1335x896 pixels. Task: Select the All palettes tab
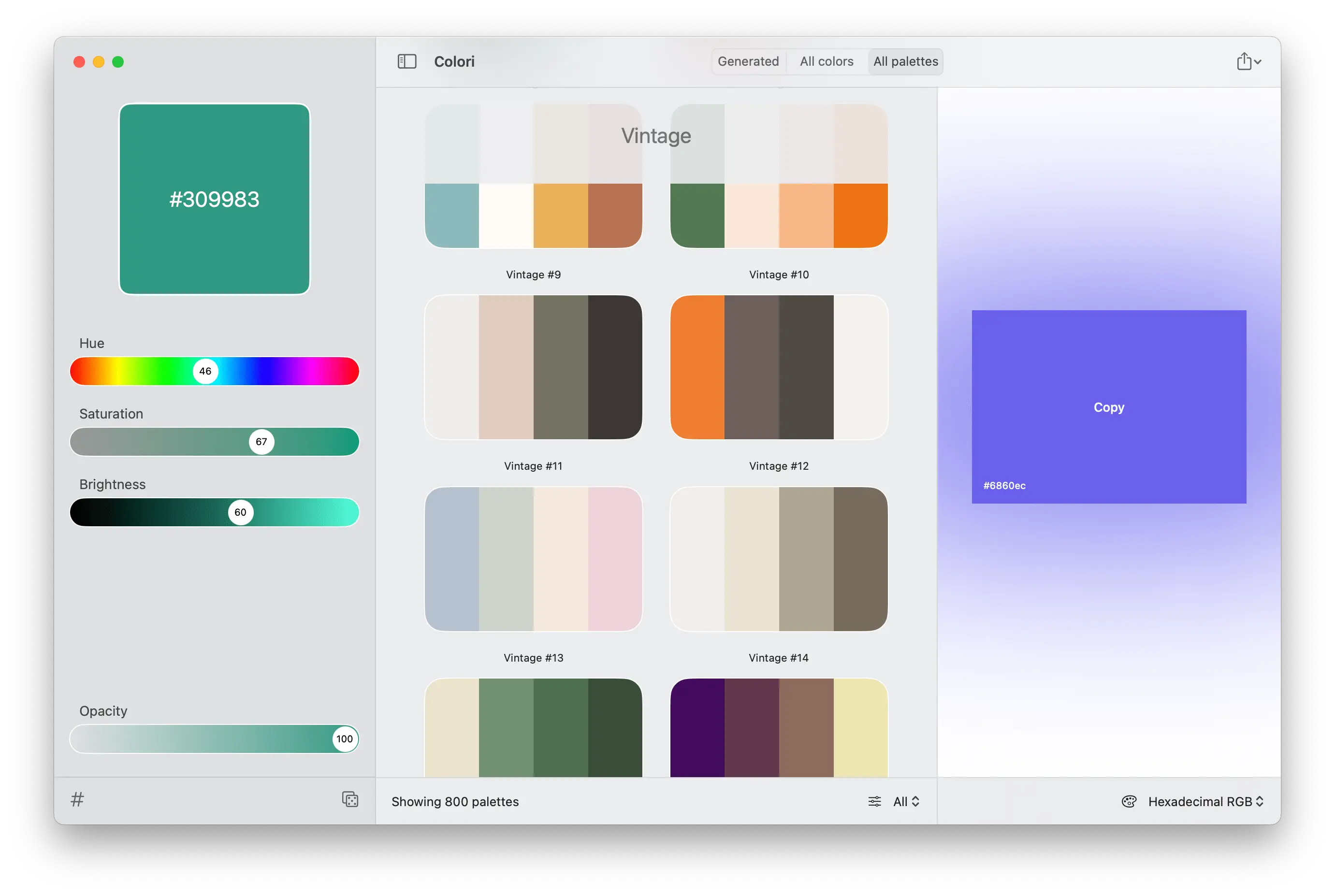[x=905, y=61]
